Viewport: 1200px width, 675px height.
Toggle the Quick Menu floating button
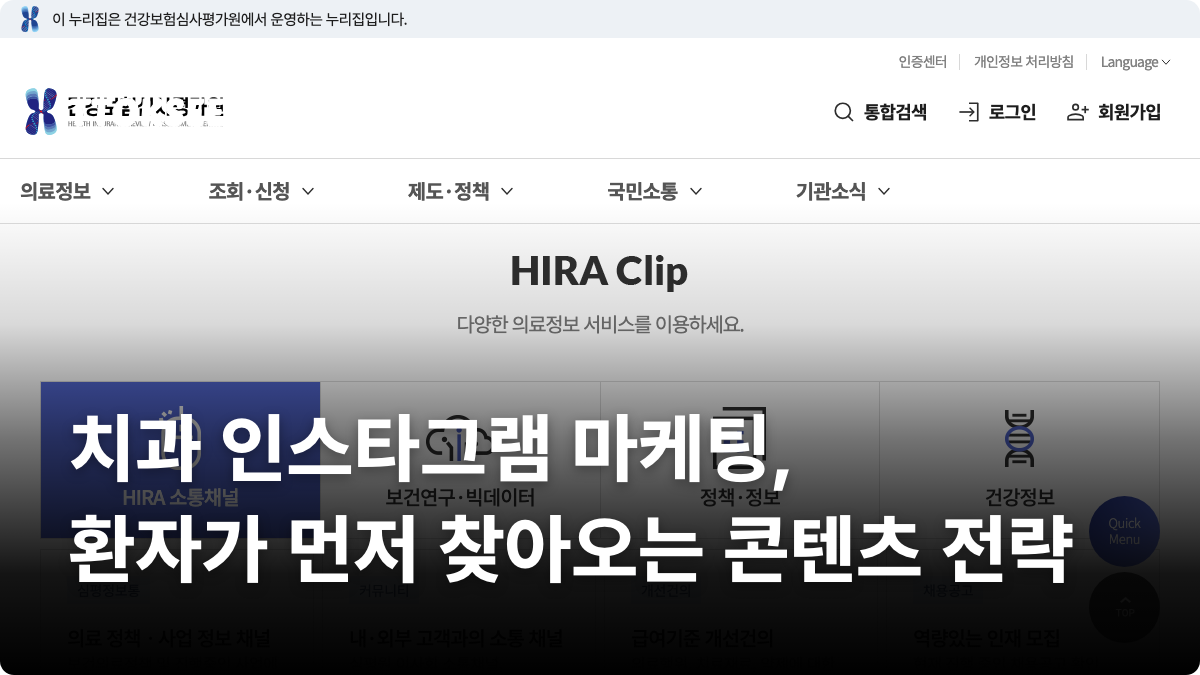pyautogui.click(x=1124, y=532)
